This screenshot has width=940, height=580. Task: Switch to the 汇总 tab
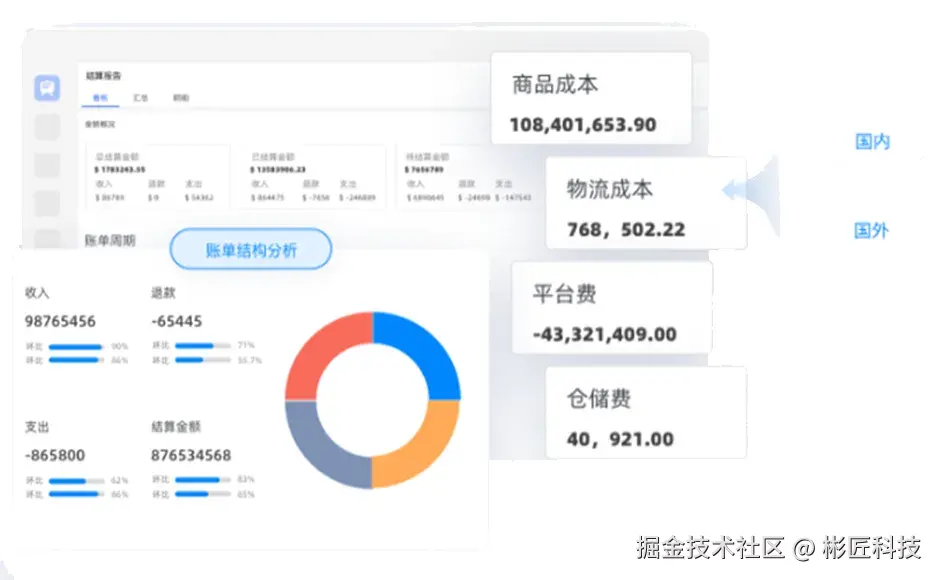coord(140,97)
